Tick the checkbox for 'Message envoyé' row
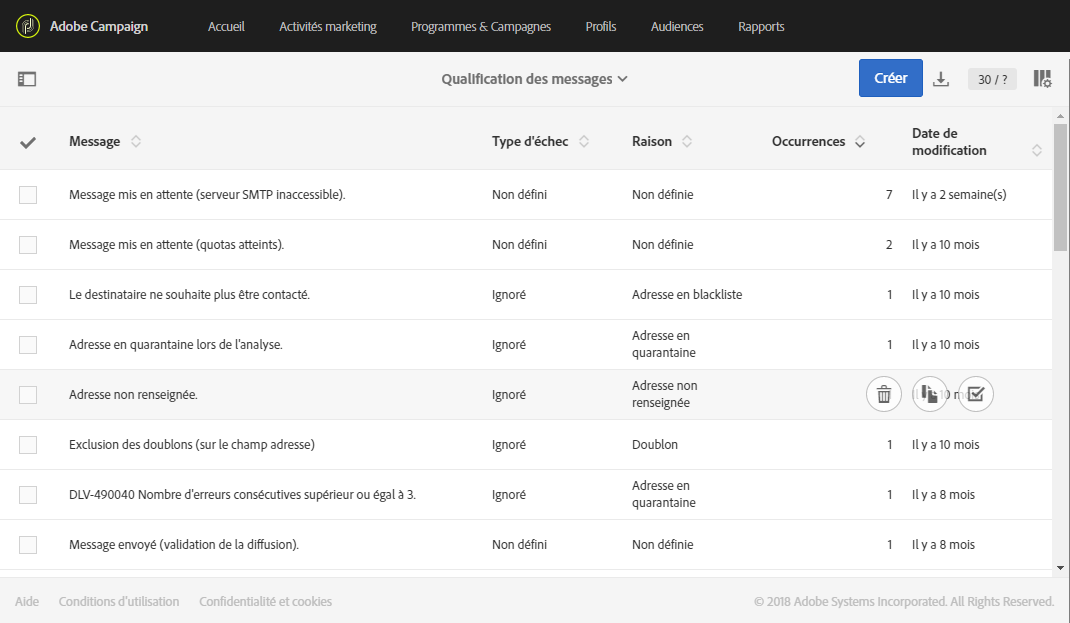The image size is (1070, 623). click(28, 545)
